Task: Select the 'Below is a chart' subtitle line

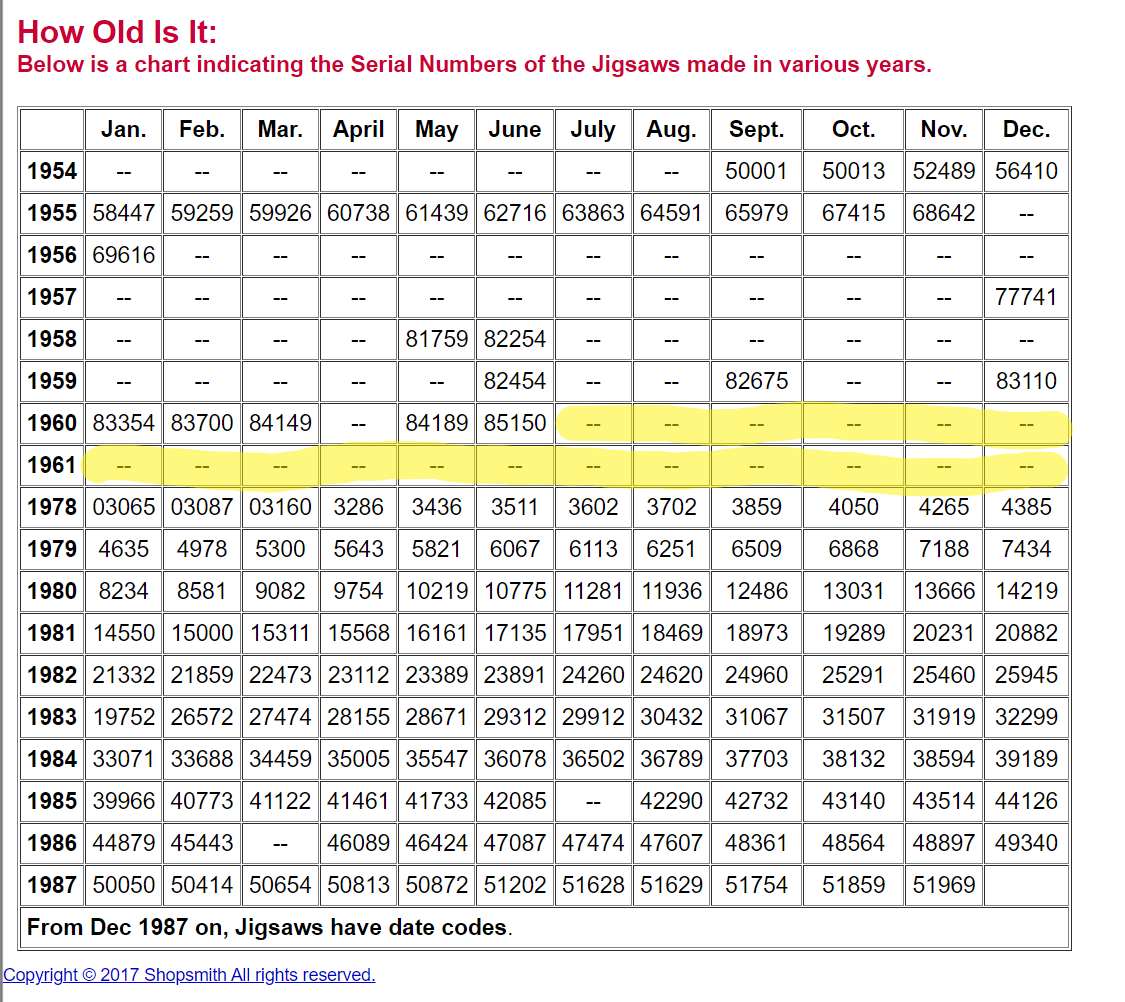Action: coord(474,65)
